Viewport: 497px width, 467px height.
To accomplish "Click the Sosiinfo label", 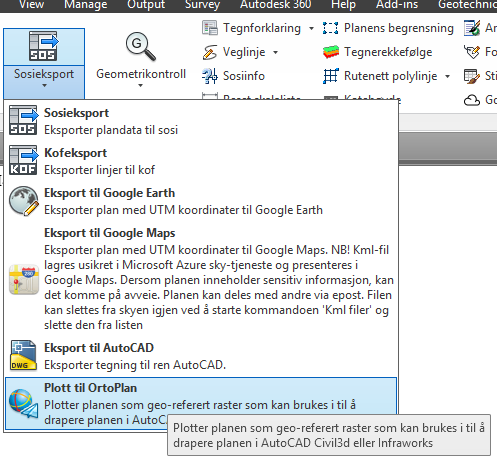I will tap(244, 76).
